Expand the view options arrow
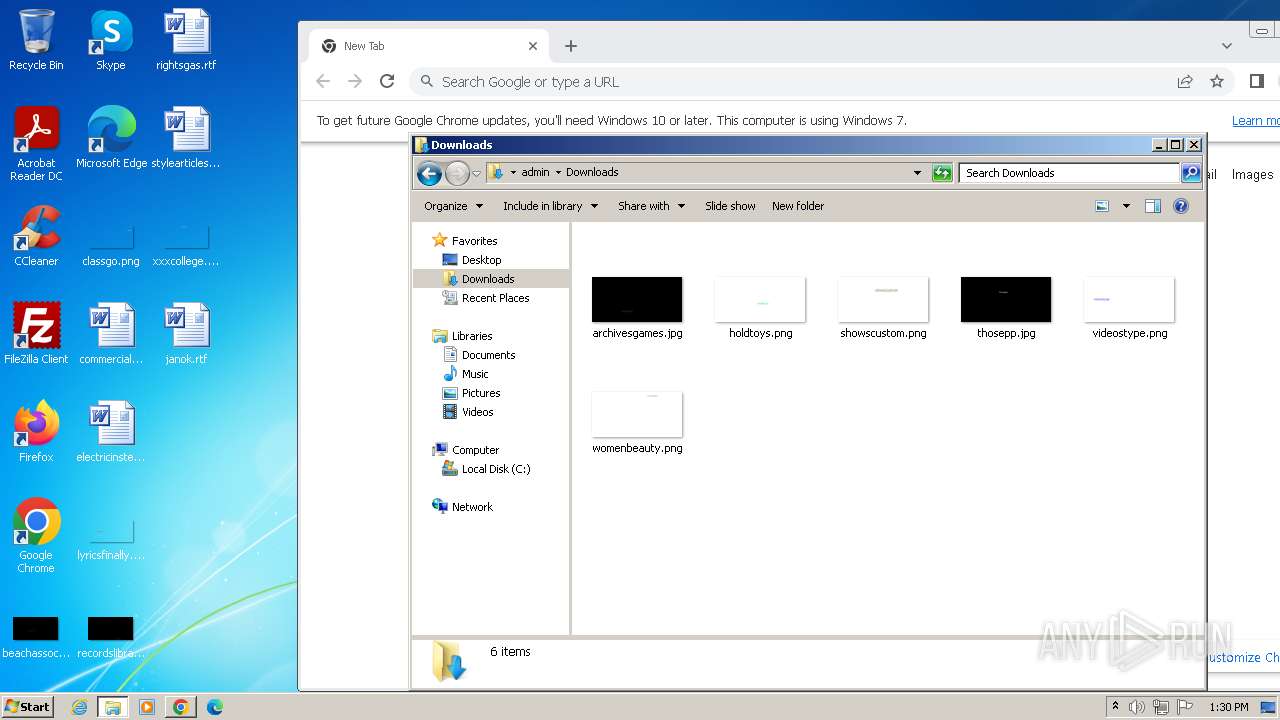This screenshot has height=720, width=1280. [1126, 206]
